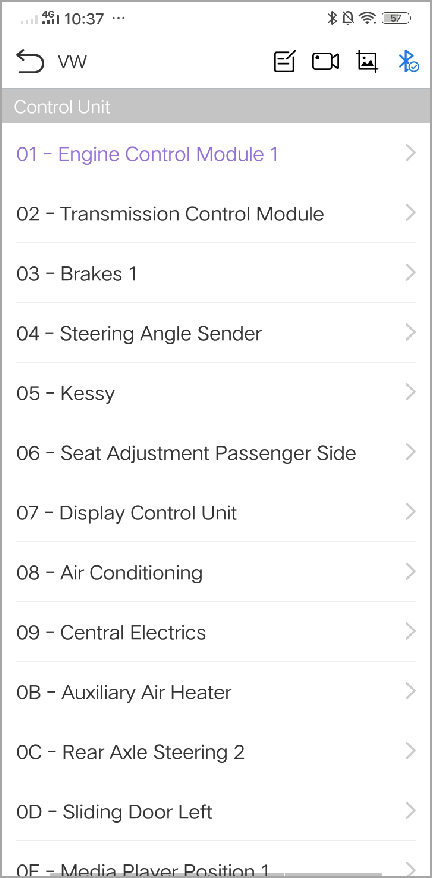Select 08 - Air Conditioning

216,572
